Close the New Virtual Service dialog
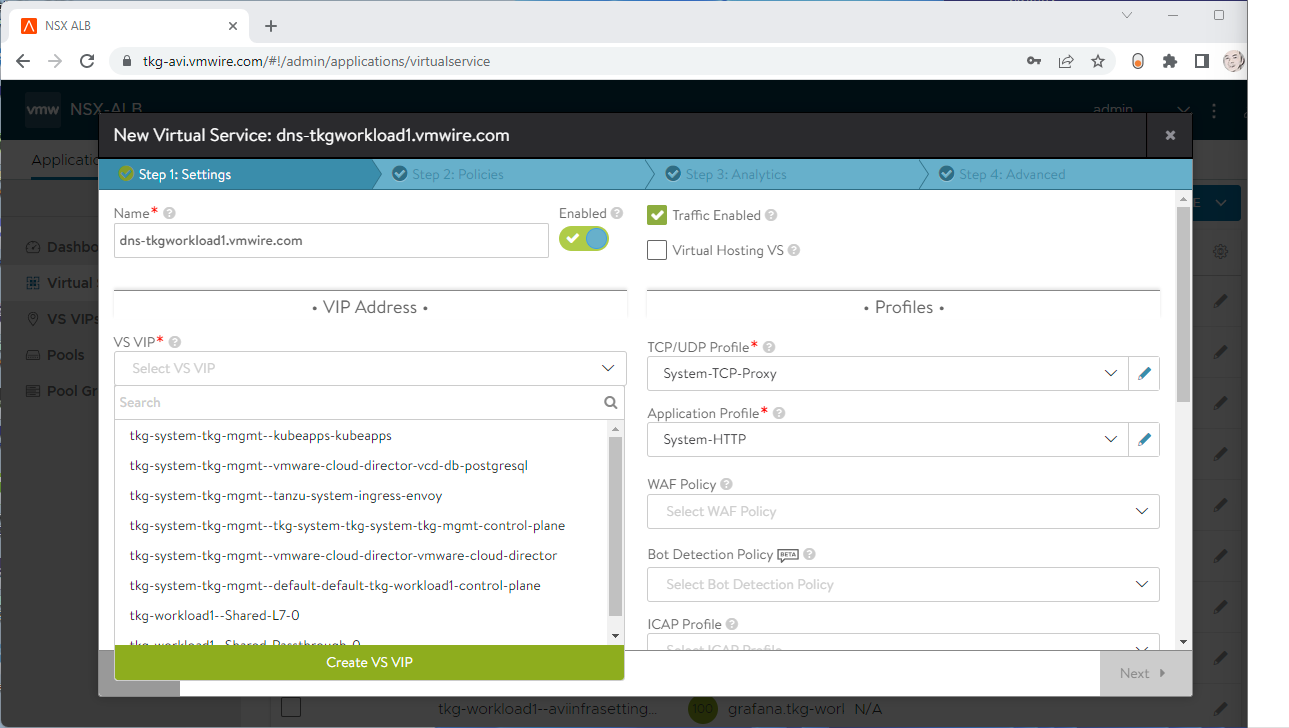 [1170, 135]
